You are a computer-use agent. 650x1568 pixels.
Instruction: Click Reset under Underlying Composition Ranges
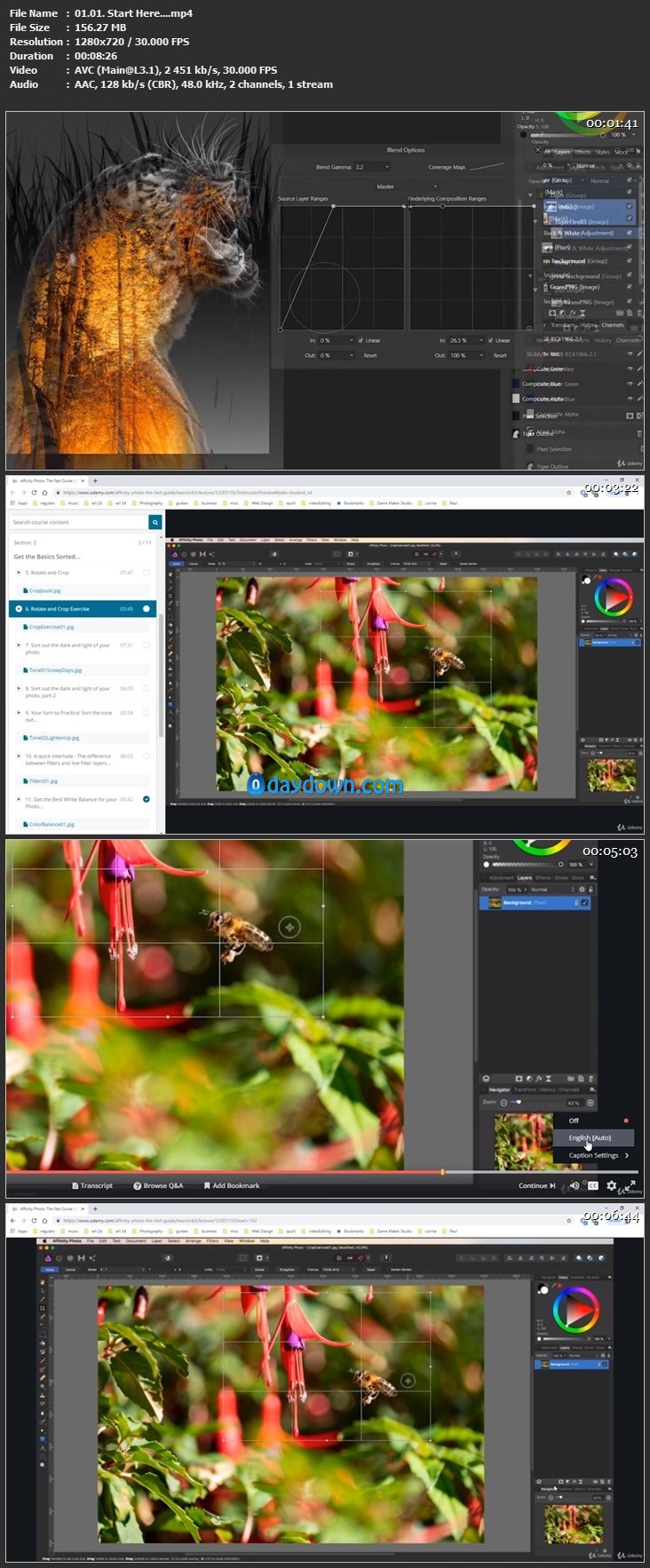[x=500, y=355]
